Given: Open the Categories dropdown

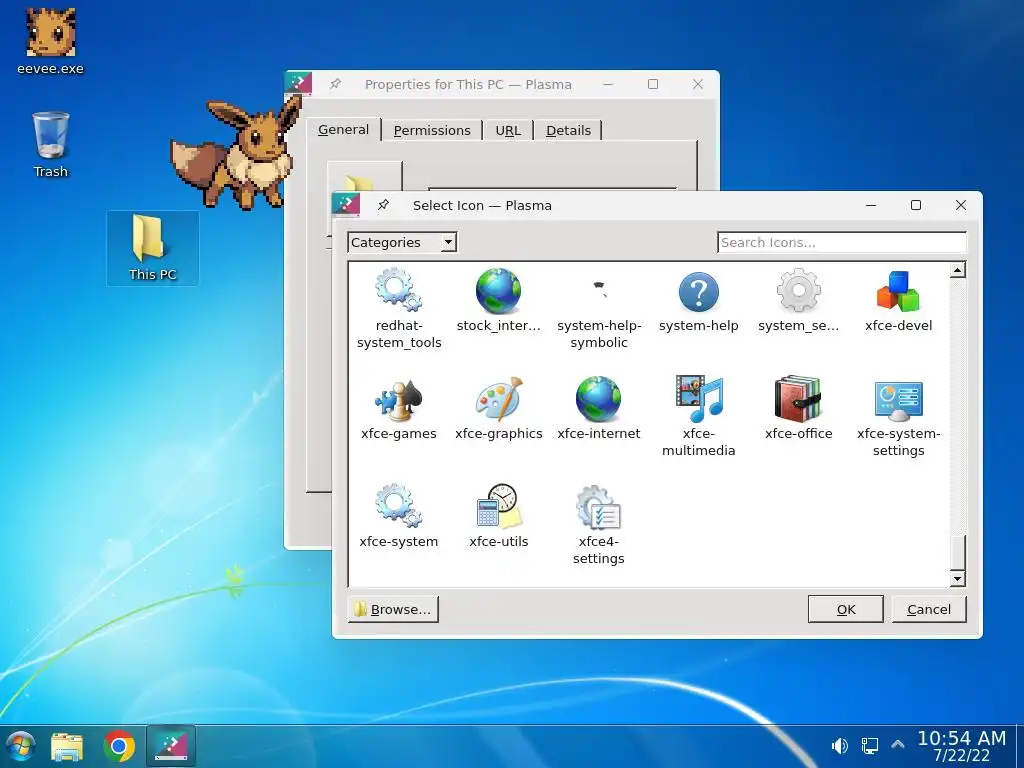Looking at the screenshot, I should click(x=402, y=242).
